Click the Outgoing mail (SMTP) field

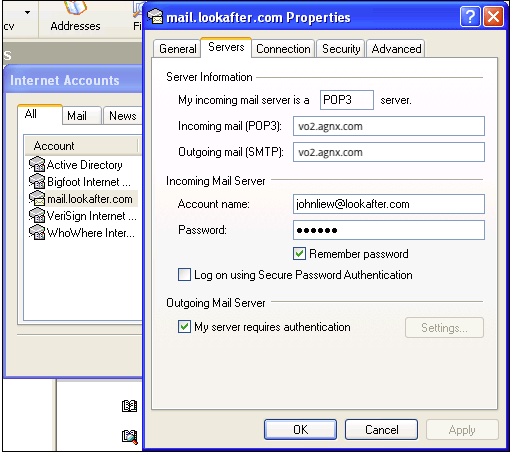pyautogui.click(x=389, y=152)
